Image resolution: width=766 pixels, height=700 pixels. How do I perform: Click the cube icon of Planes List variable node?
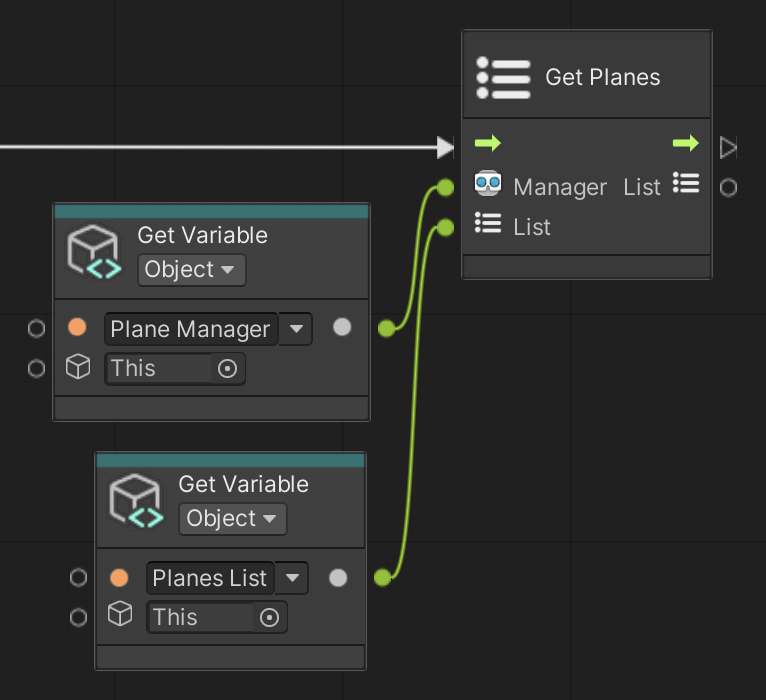click(136, 502)
